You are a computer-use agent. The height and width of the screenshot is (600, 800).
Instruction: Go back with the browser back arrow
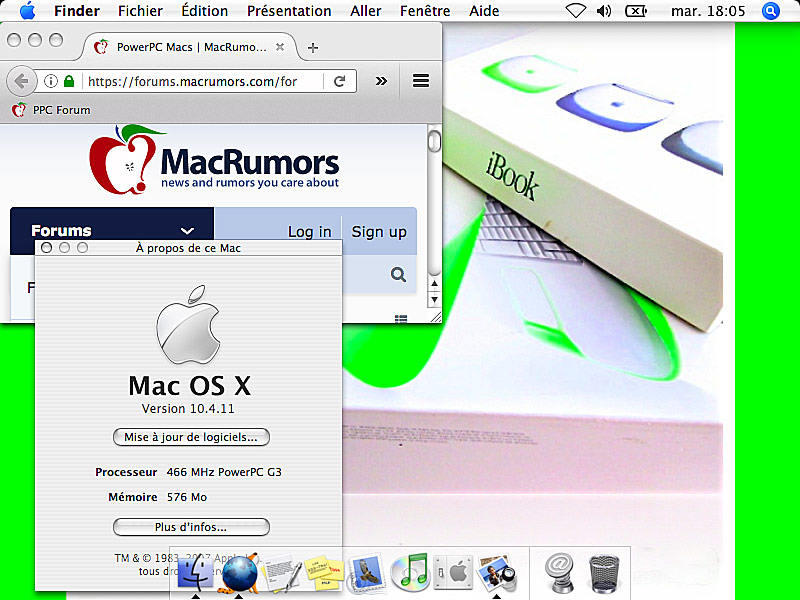(x=21, y=81)
